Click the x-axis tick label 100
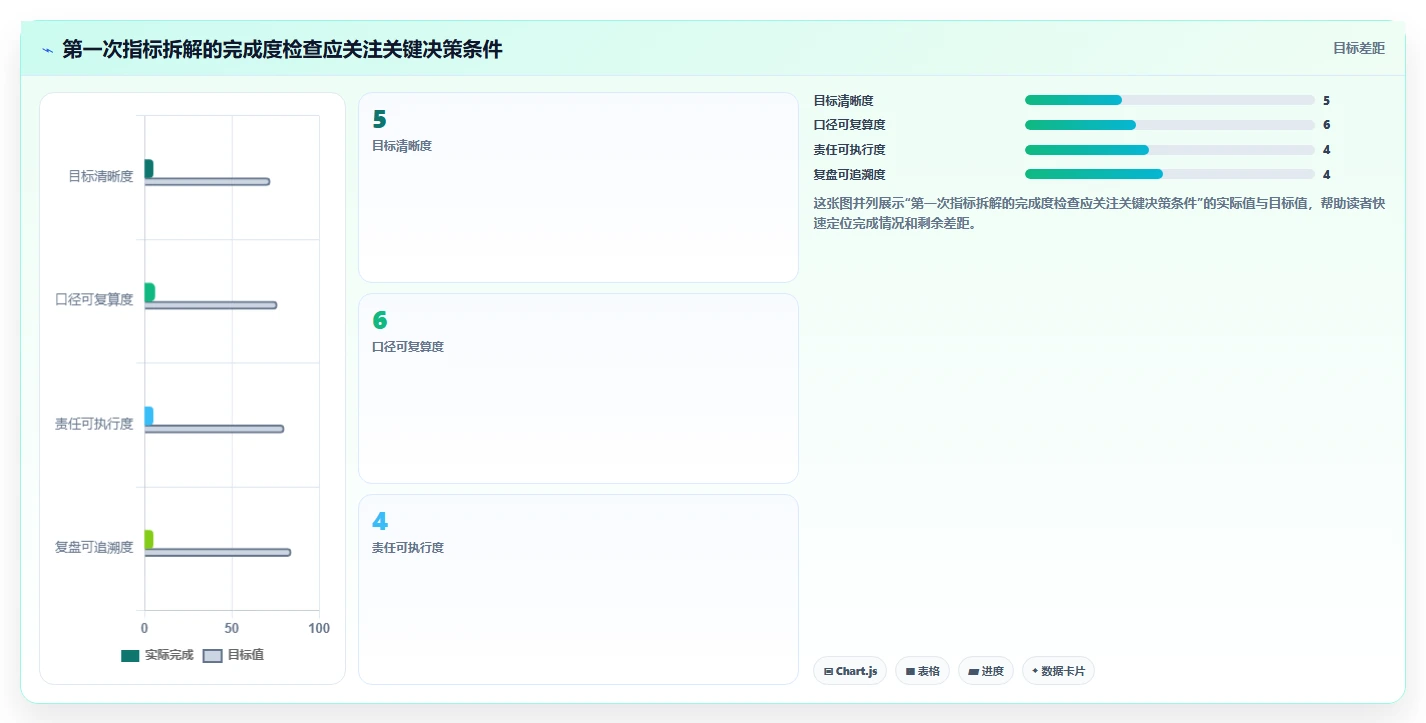1426x723 pixels. [x=319, y=628]
